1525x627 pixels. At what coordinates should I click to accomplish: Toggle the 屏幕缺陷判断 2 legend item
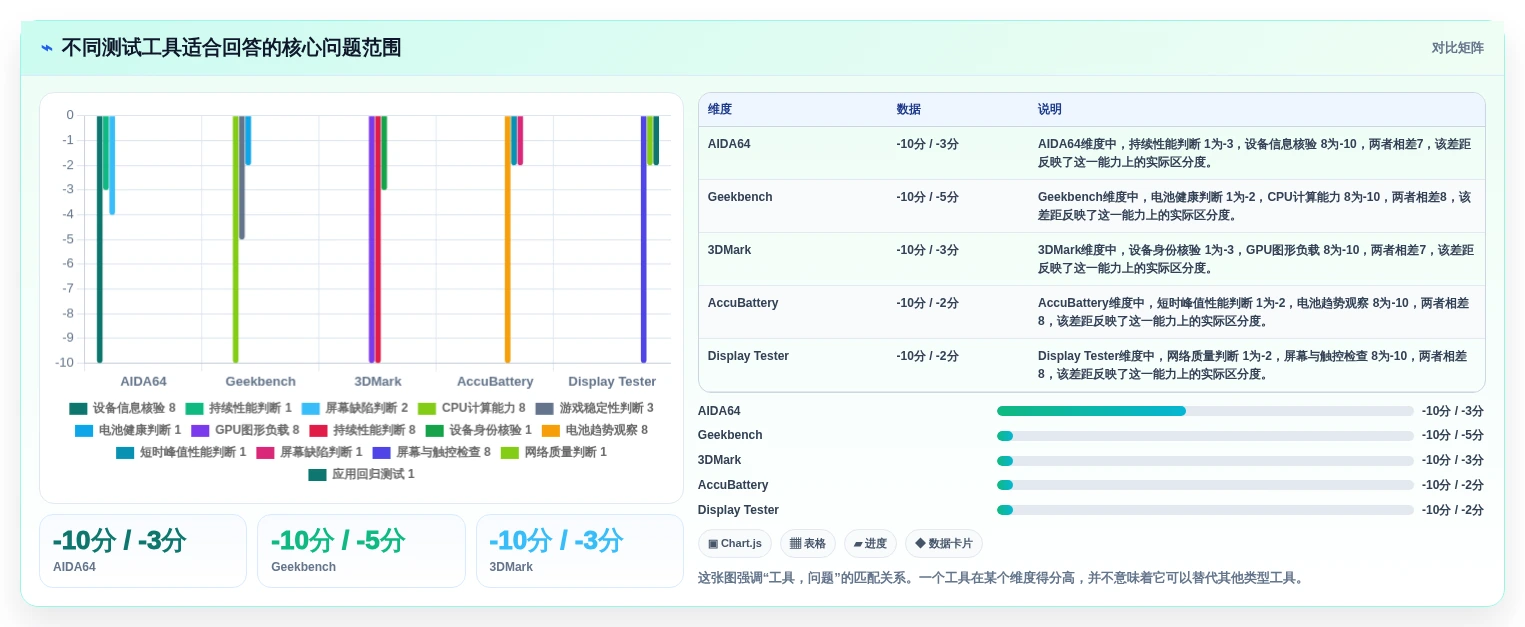[354, 408]
